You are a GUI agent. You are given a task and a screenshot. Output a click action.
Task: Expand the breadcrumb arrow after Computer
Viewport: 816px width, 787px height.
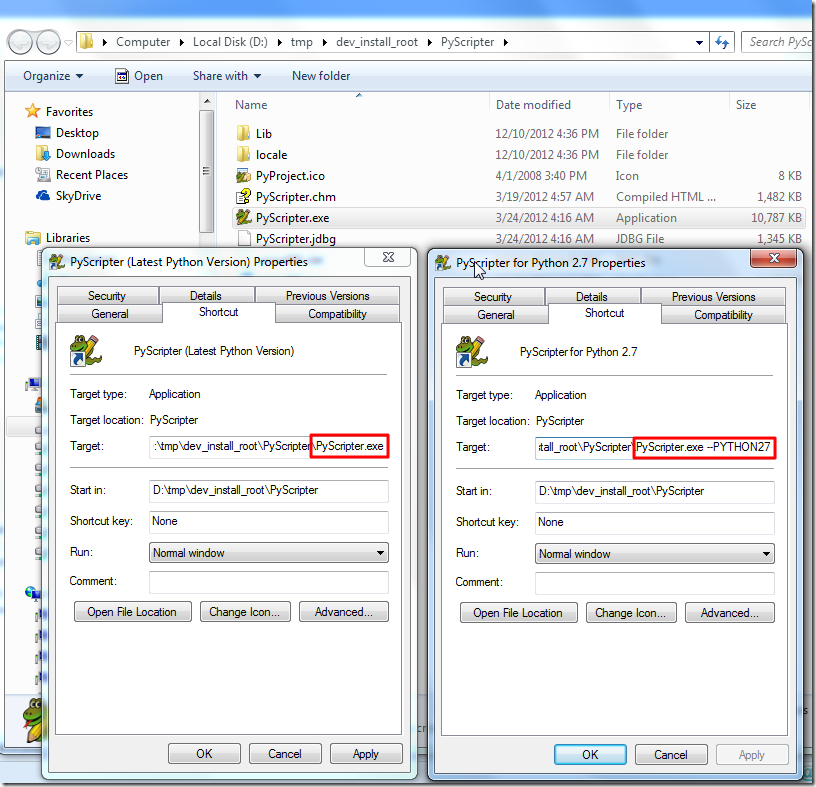tap(181, 42)
